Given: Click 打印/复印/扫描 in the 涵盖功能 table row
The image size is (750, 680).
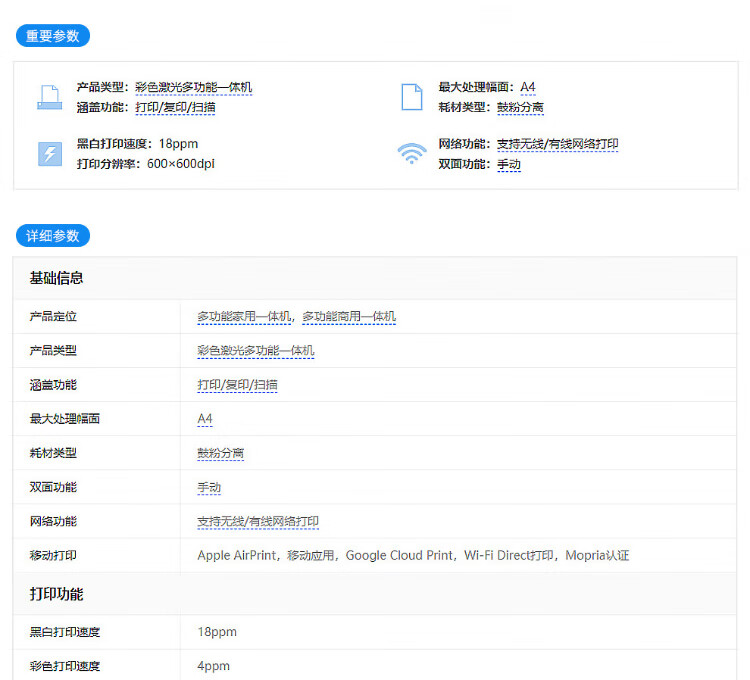Looking at the screenshot, I should [x=237, y=384].
